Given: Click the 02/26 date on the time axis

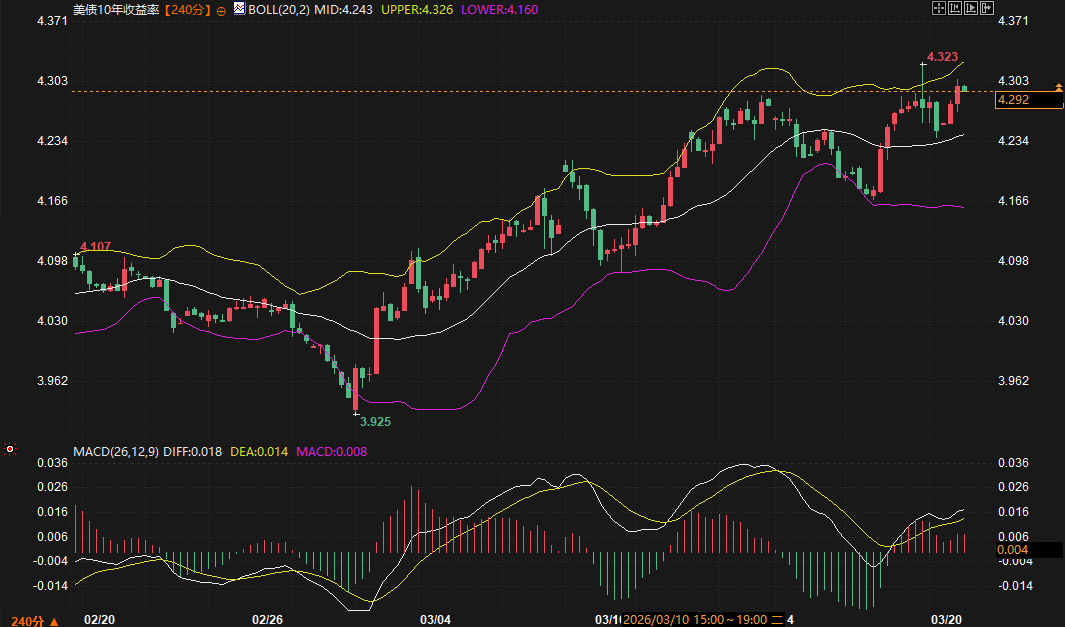Looking at the screenshot, I should tap(268, 620).
